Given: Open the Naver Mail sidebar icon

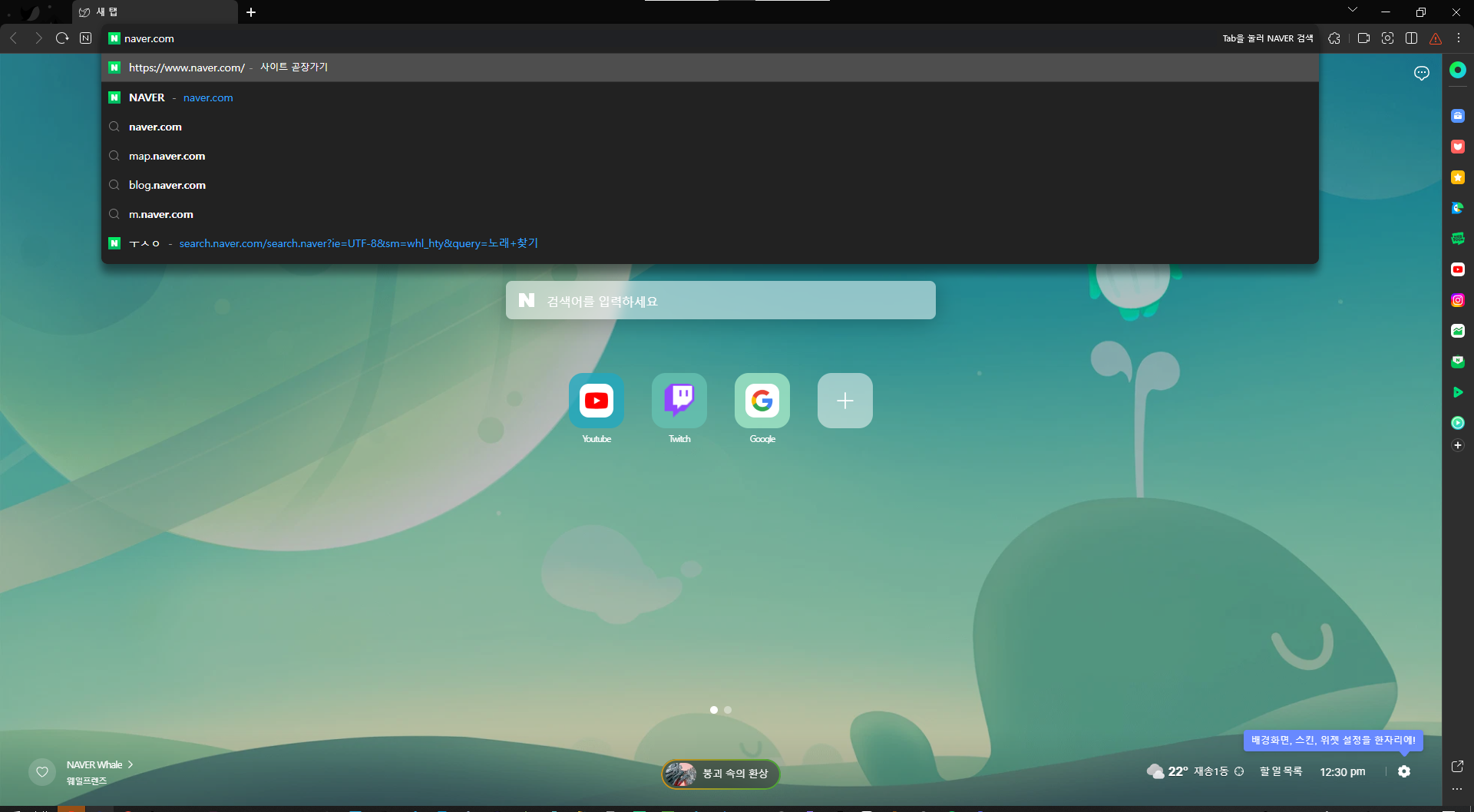Looking at the screenshot, I should (1458, 361).
